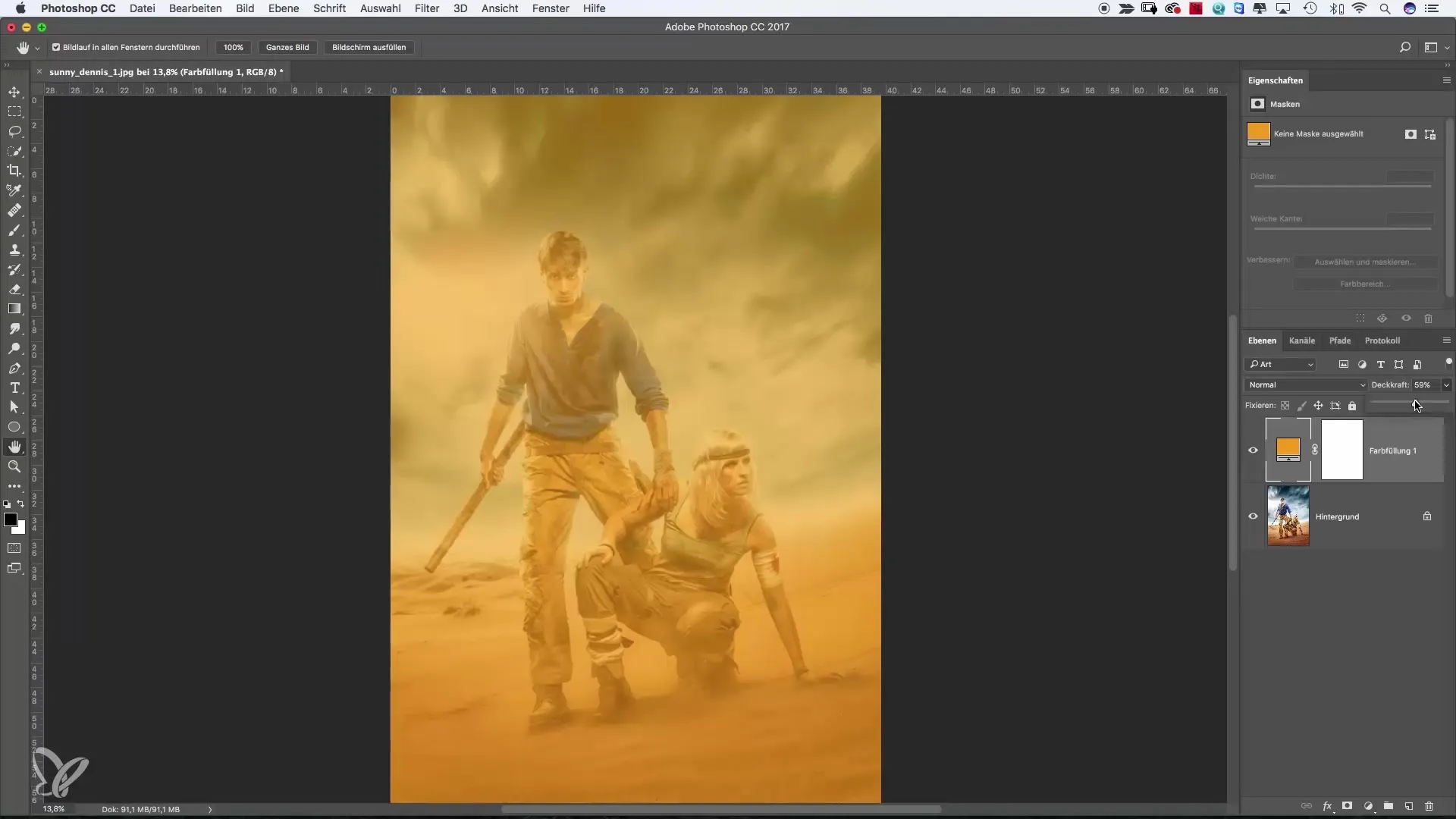Screen dimensions: 1456x819
Task: Click the Farbfüllung 1 orange fill thumbnail
Action: (1288, 449)
